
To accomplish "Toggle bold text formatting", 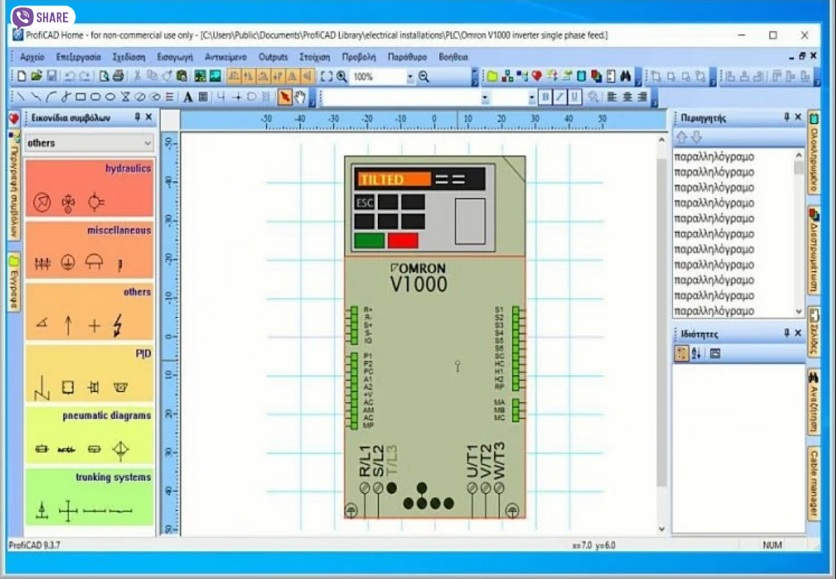I will coord(545,97).
